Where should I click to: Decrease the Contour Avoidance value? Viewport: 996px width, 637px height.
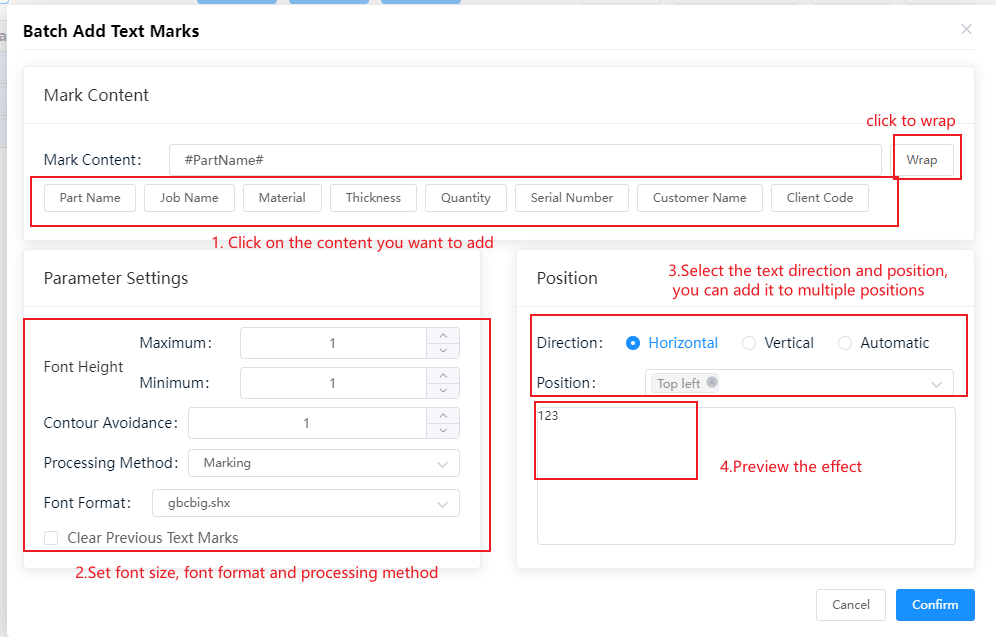tap(443, 431)
